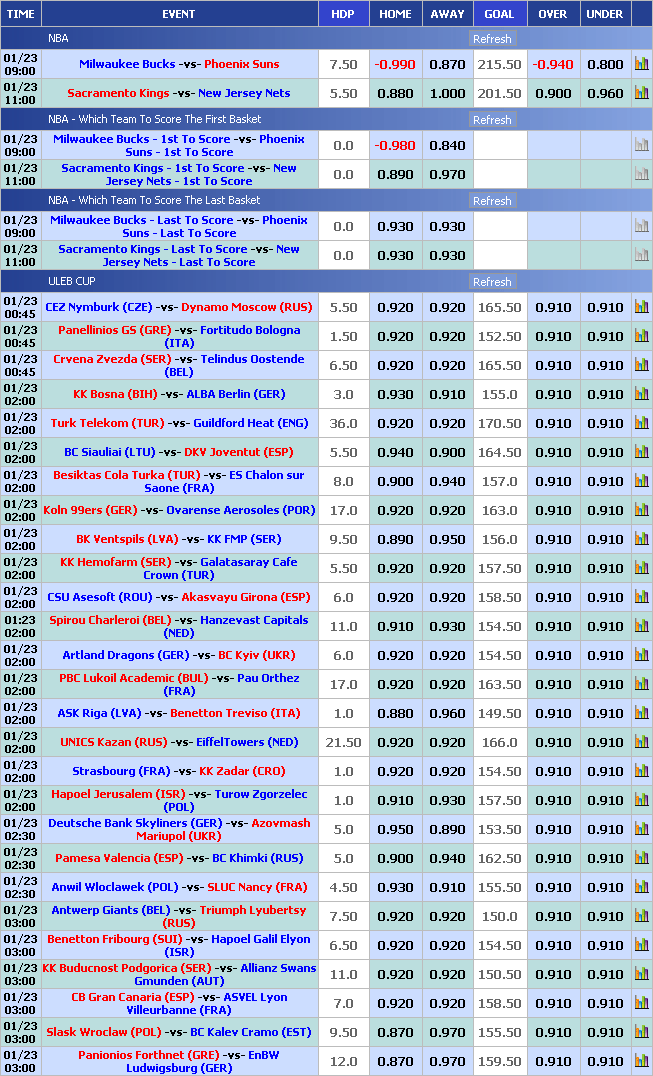
Task: Click chart icon for Turk Telekom vs Guildford Heat
Action: point(641,423)
